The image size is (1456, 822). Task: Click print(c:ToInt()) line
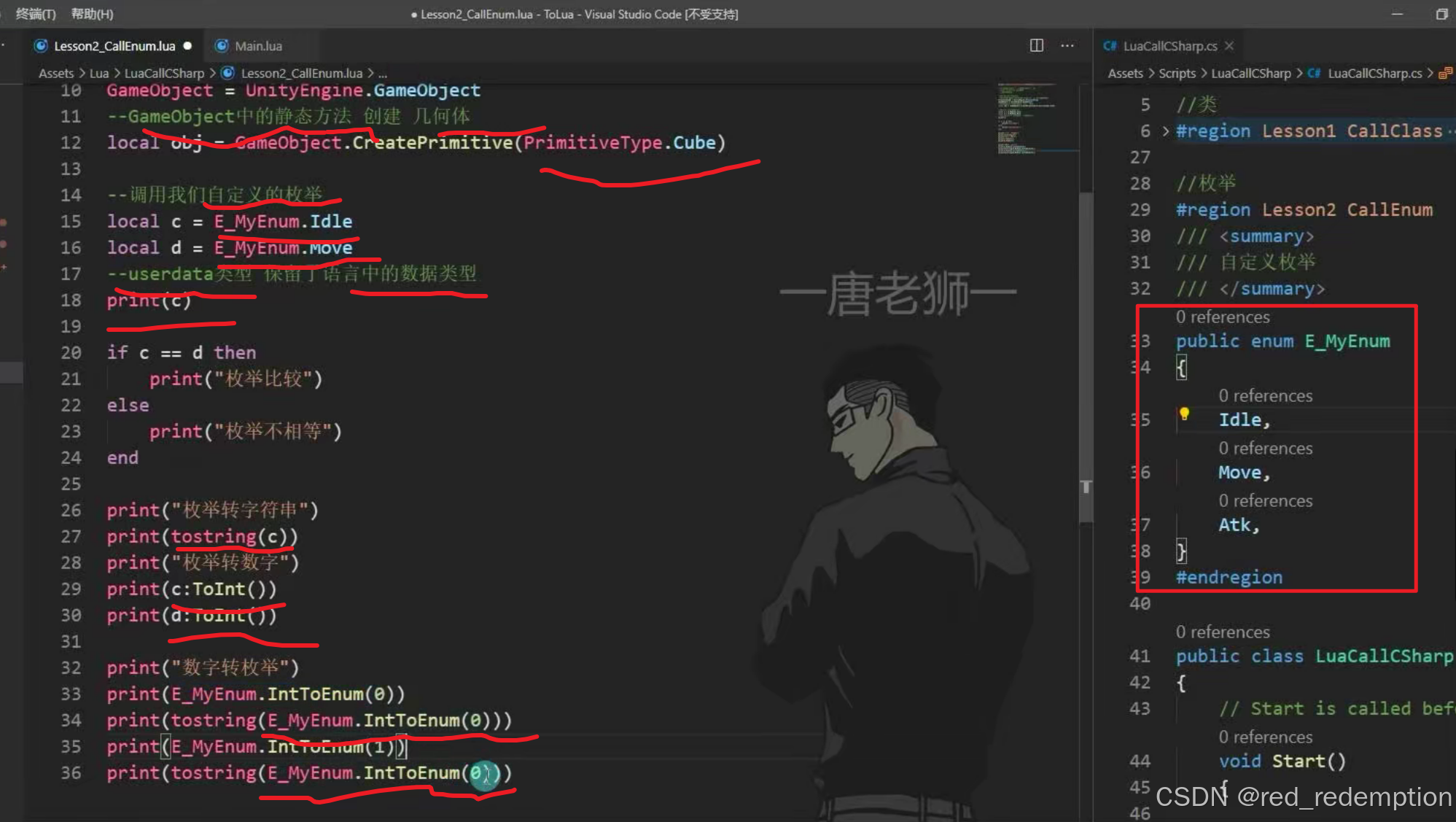click(x=192, y=589)
